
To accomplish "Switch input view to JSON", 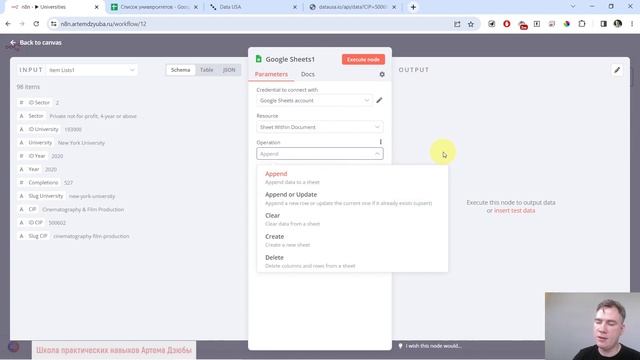I will [x=229, y=70].
